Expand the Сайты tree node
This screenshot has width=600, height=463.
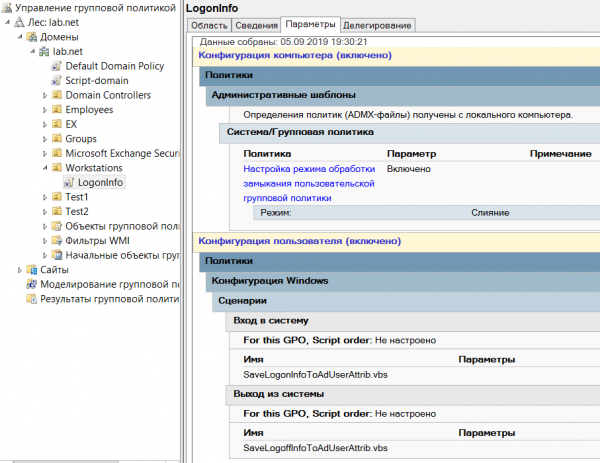[x=20, y=270]
